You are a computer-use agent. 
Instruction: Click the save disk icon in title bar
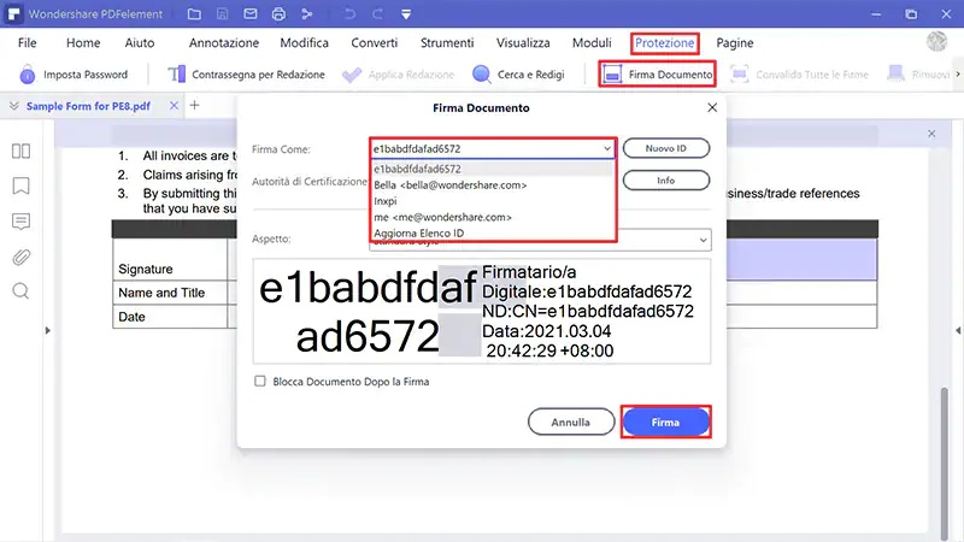point(223,14)
